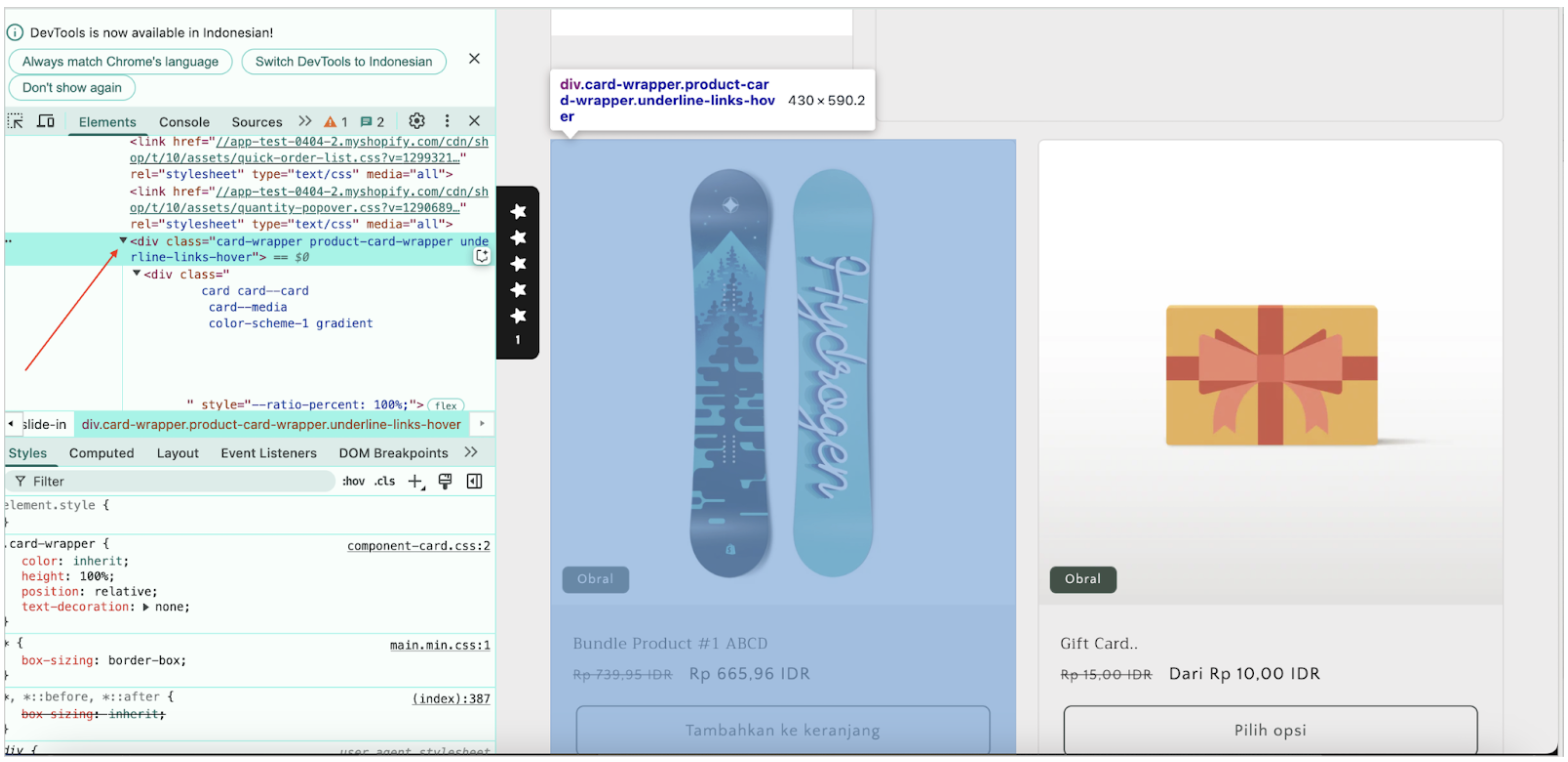Toggle the :hov element state button
This screenshot has height=762, width=1568.
tap(354, 481)
